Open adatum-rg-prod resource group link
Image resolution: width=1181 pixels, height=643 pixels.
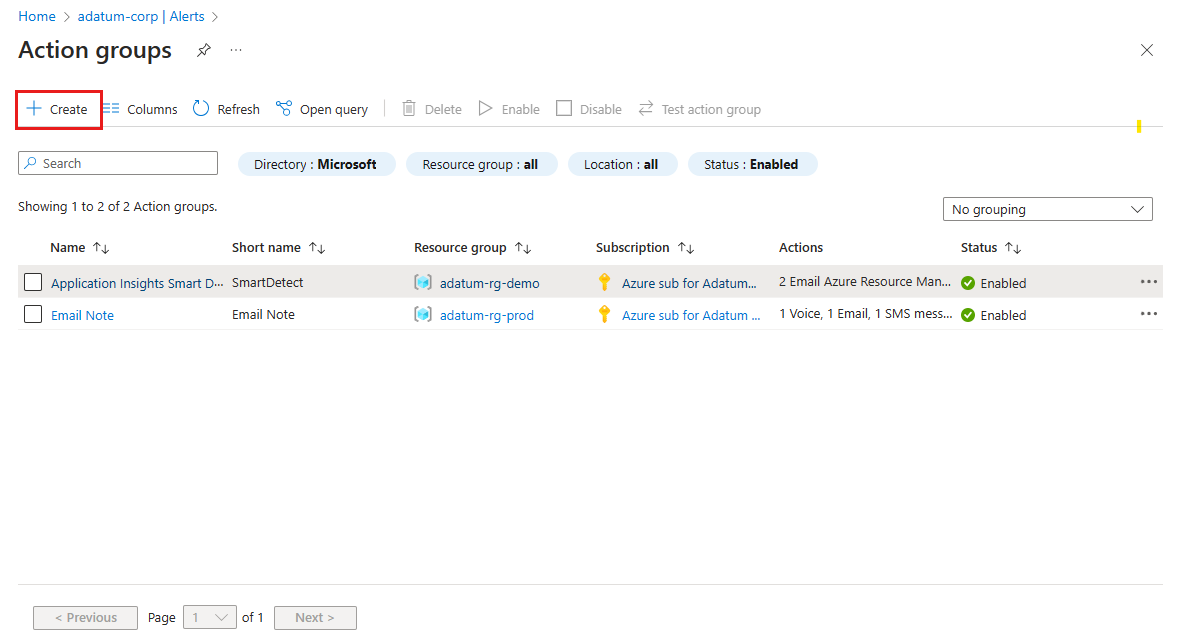coord(486,315)
